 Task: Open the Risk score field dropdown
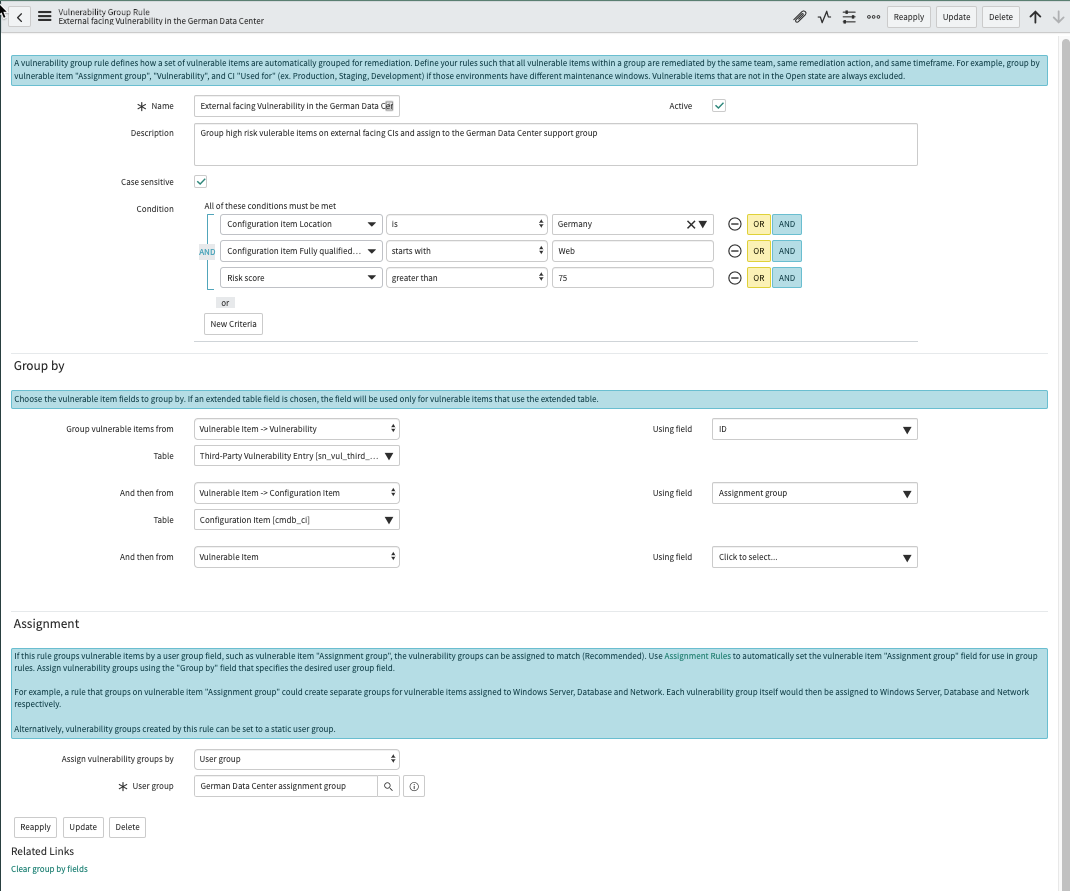[x=301, y=278]
